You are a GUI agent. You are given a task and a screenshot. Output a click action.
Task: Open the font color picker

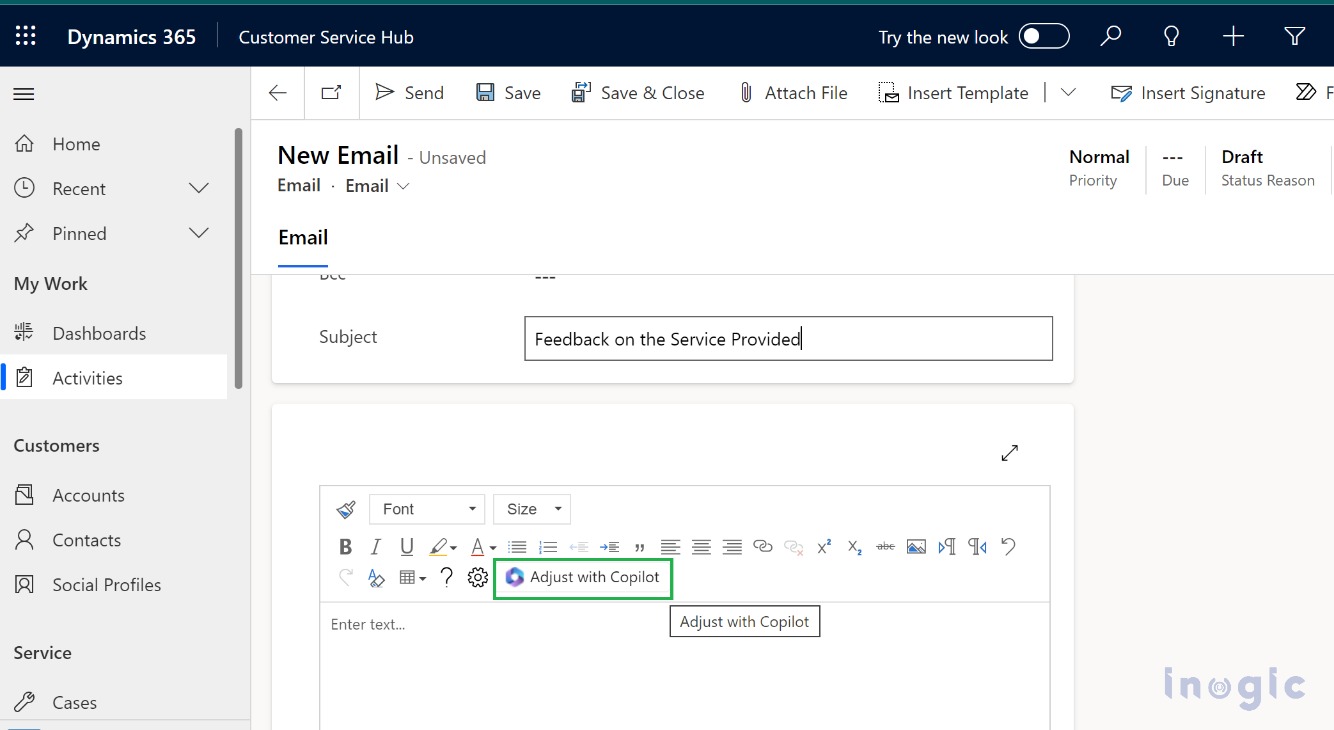484,547
